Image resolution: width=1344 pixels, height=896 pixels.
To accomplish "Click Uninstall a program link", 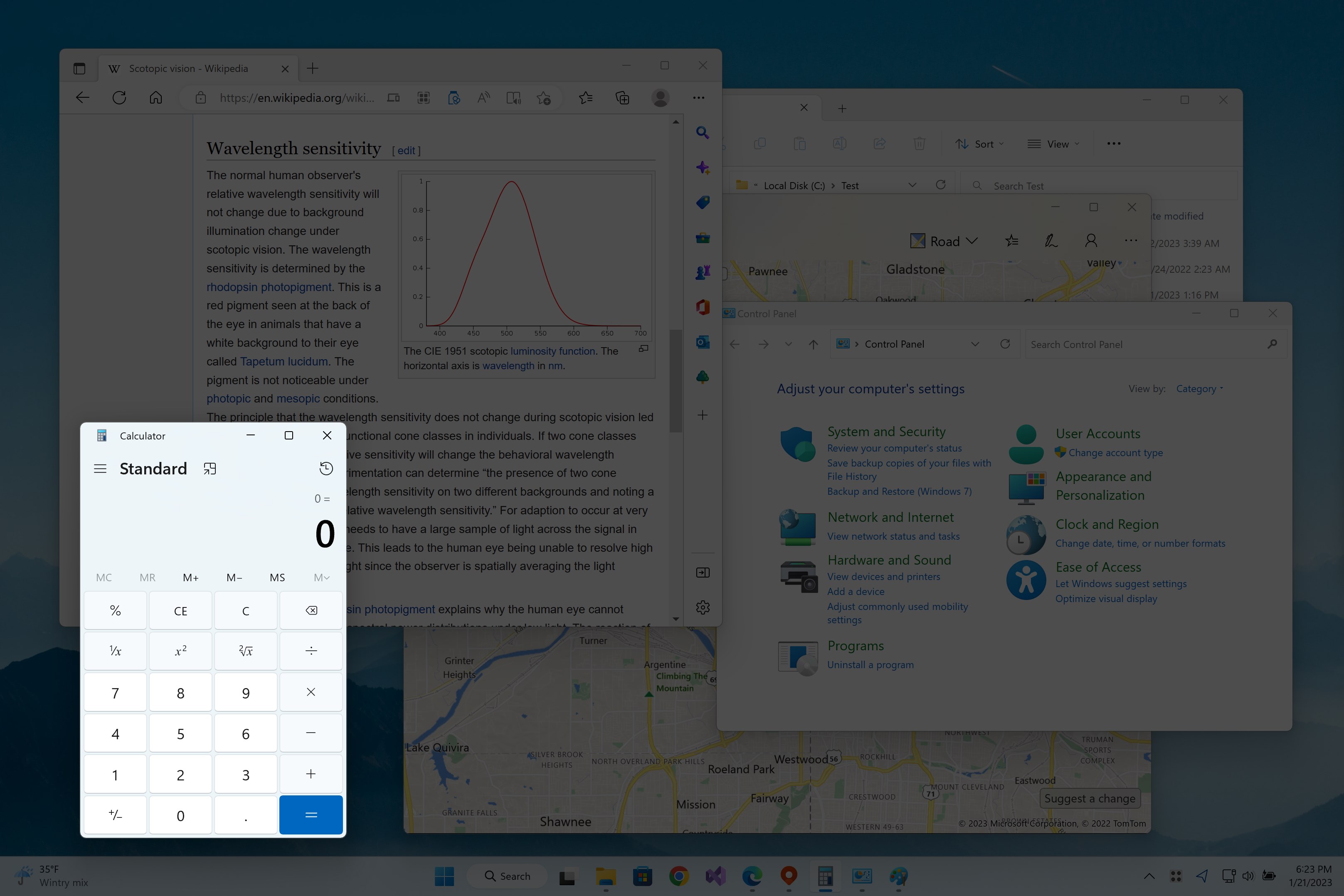I will [x=870, y=664].
